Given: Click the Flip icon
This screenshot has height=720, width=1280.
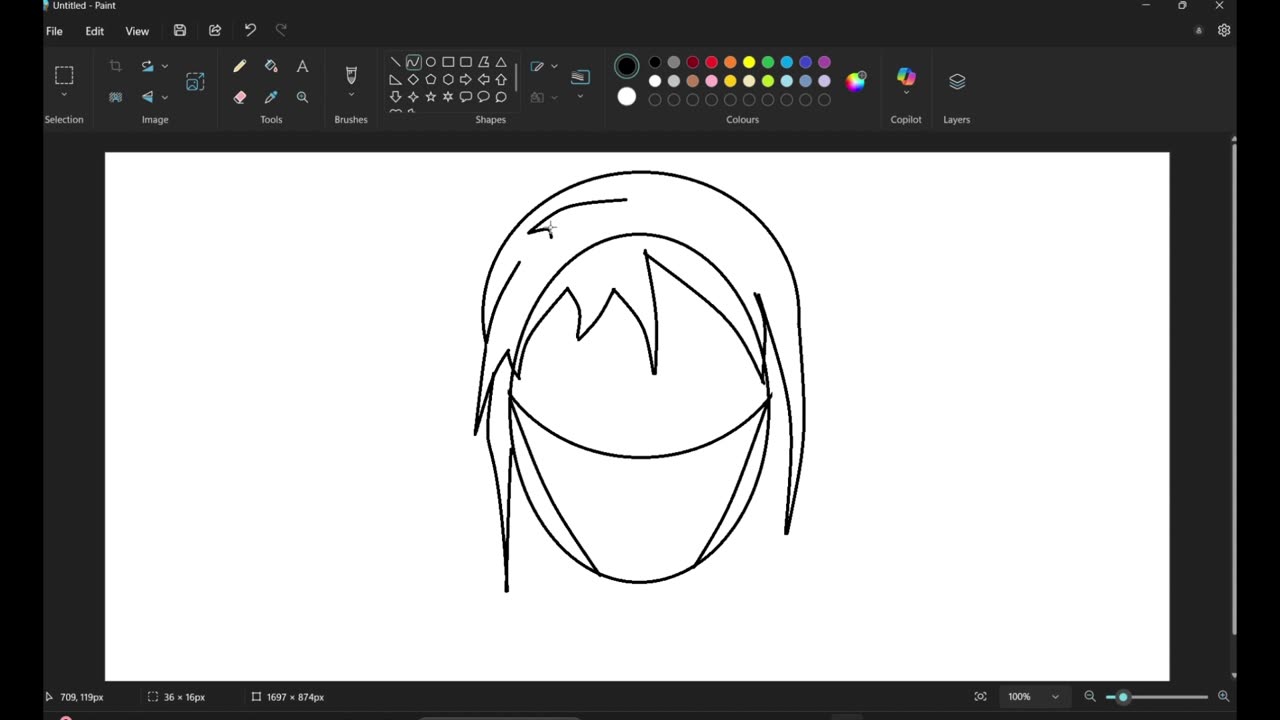Looking at the screenshot, I should point(148,97).
